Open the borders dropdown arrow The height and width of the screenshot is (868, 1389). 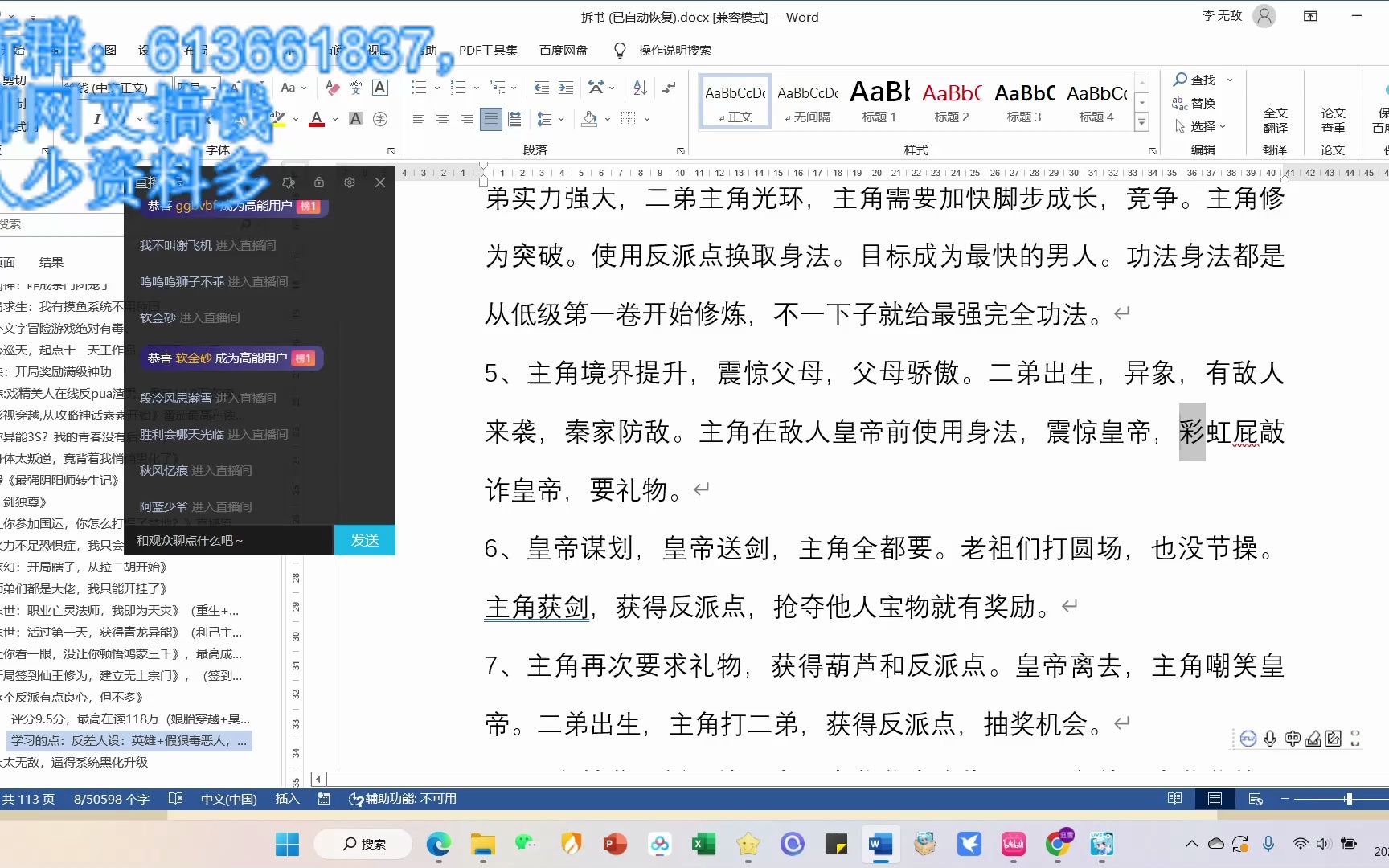tap(646, 119)
